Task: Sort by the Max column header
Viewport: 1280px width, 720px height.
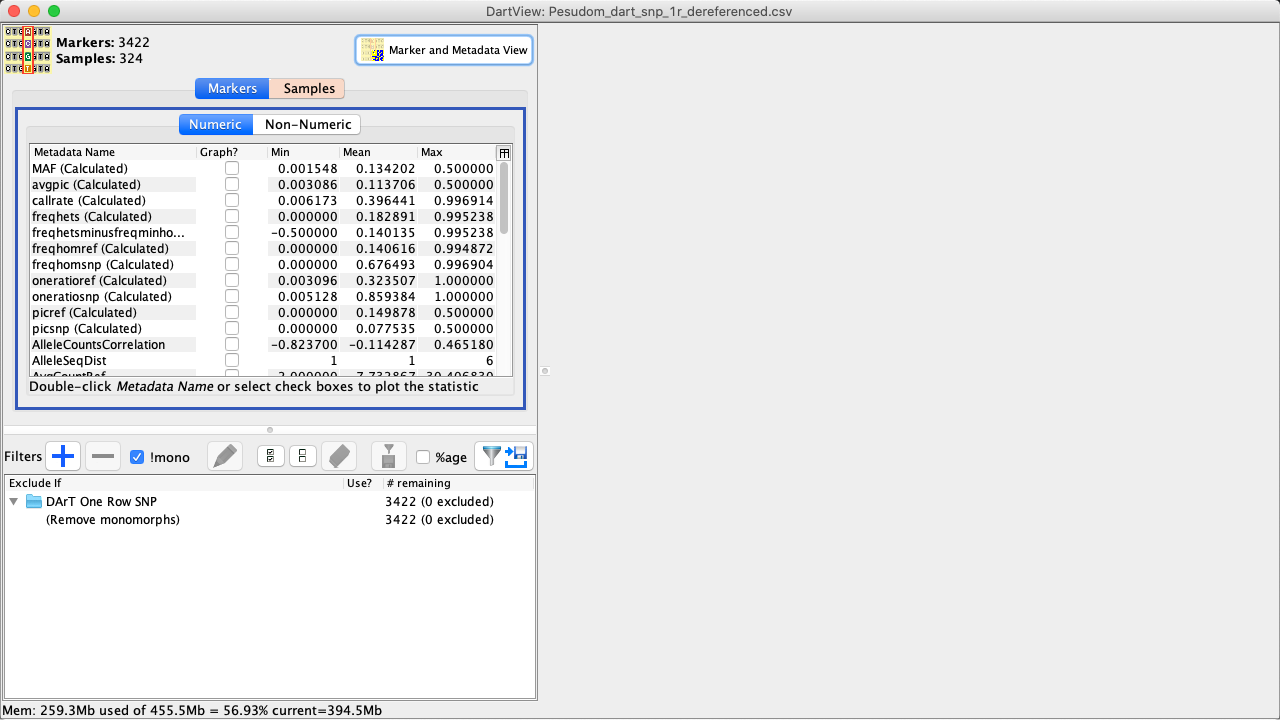Action: [x=457, y=152]
